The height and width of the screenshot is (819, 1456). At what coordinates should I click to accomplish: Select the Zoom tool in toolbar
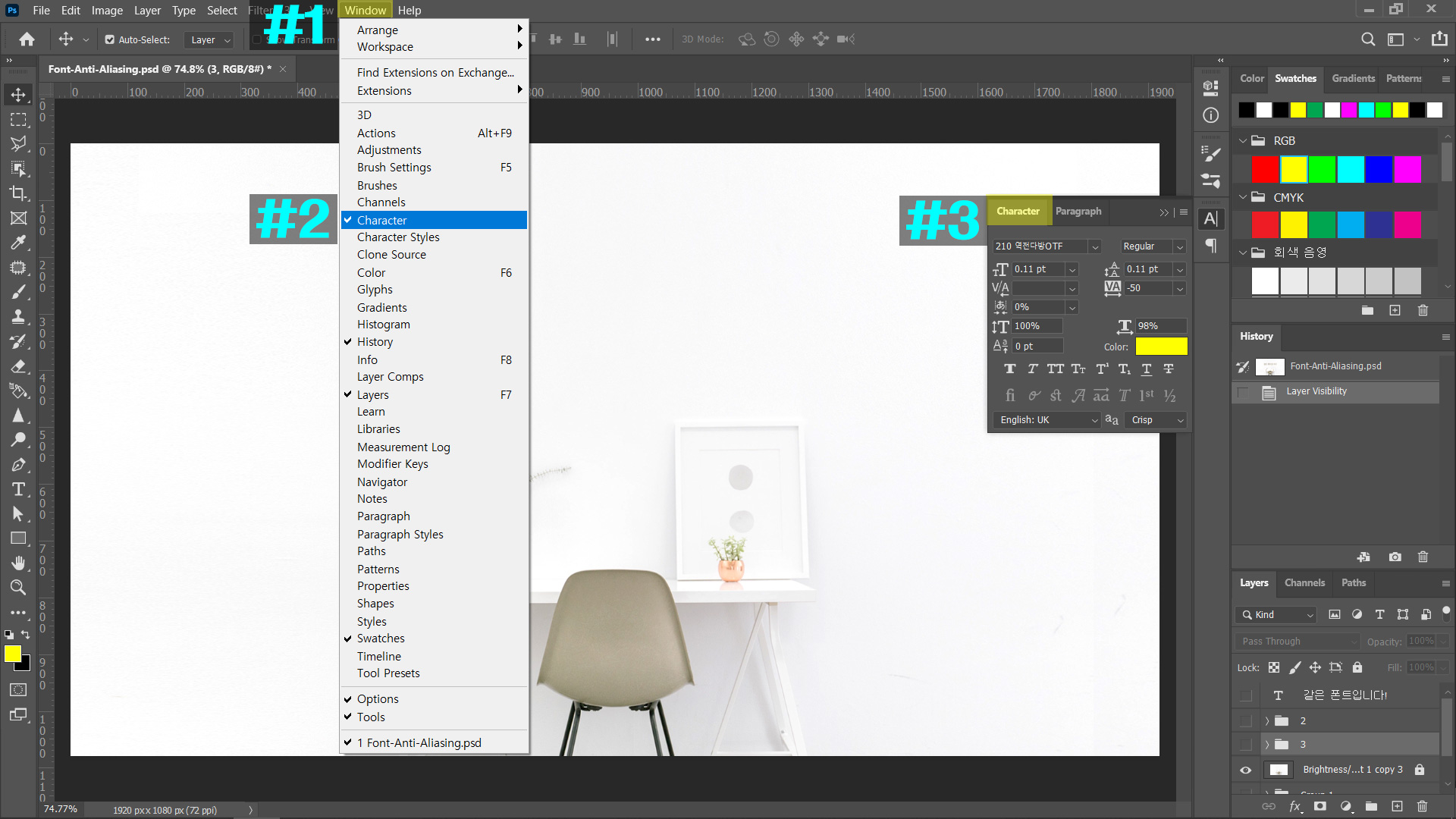click(18, 587)
